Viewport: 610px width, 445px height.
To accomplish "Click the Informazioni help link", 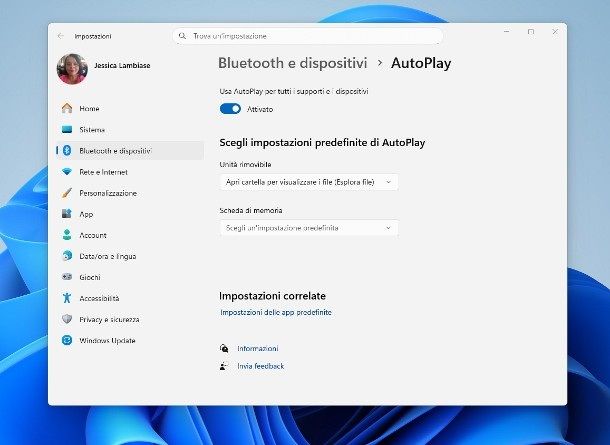I will tap(257, 348).
